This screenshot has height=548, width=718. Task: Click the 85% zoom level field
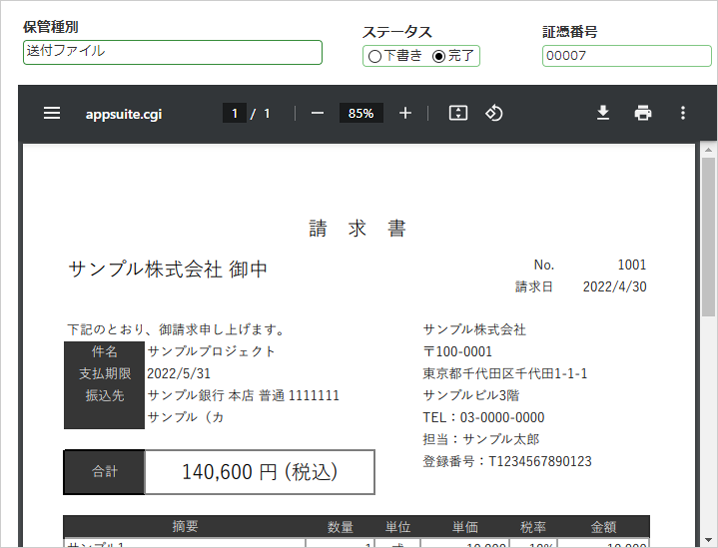tap(361, 113)
